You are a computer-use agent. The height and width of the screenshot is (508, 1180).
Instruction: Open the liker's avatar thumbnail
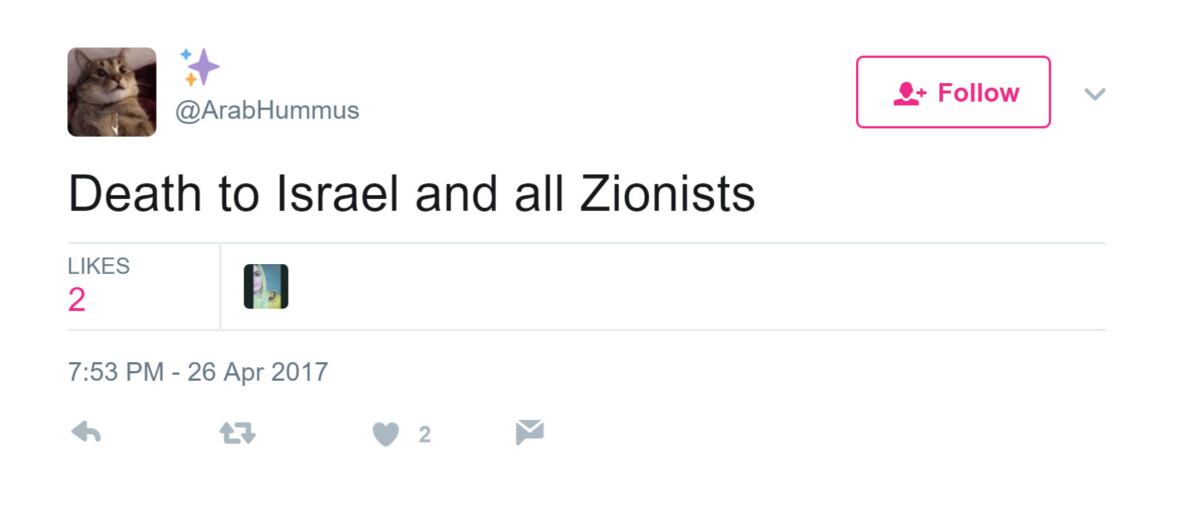click(x=266, y=287)
